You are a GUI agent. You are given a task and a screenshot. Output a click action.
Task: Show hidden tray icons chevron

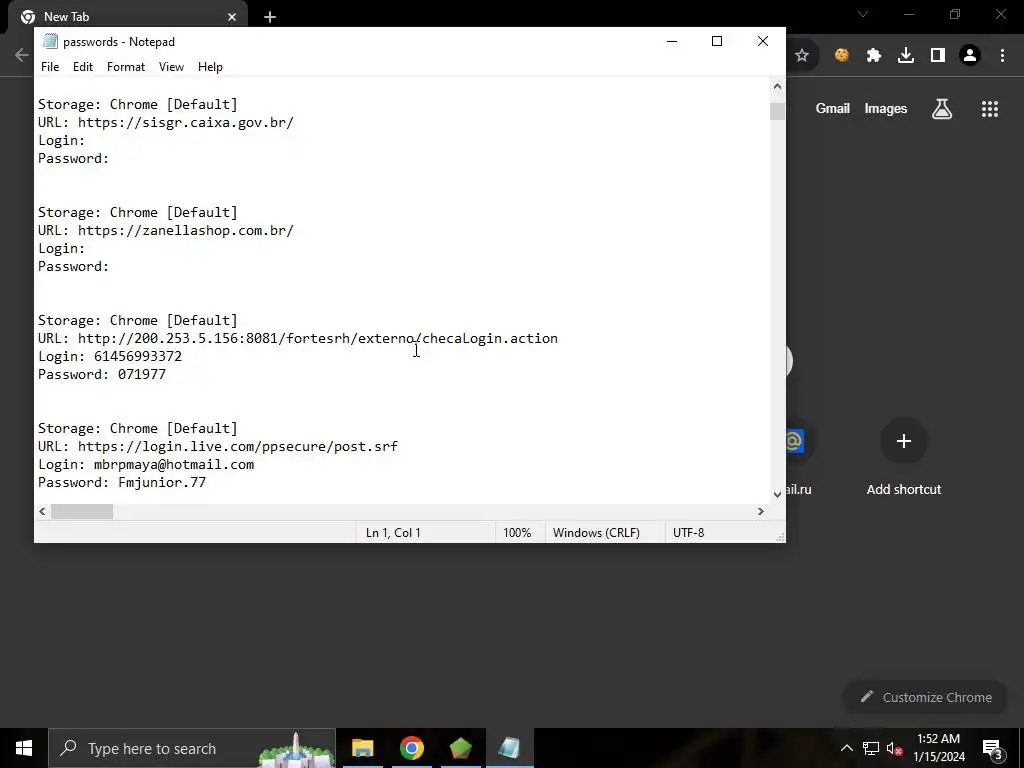point(846,748)
